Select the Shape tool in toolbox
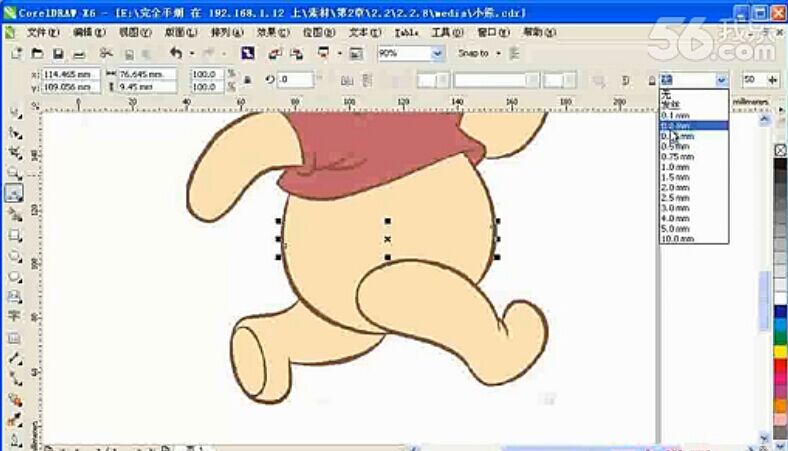The image size is (788, 451). 15,133
